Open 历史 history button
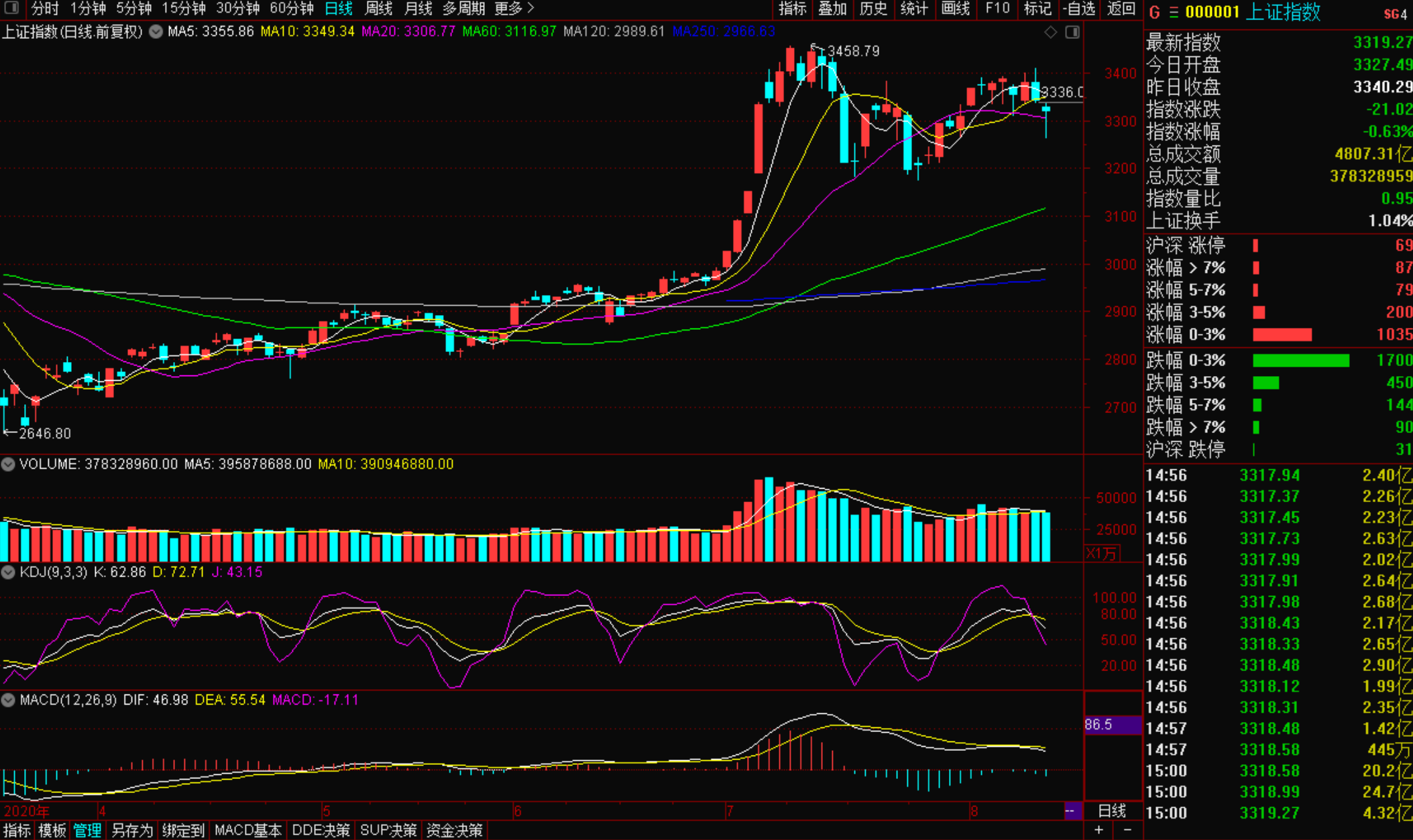The image size is (1413, 840). pos(873,9)
